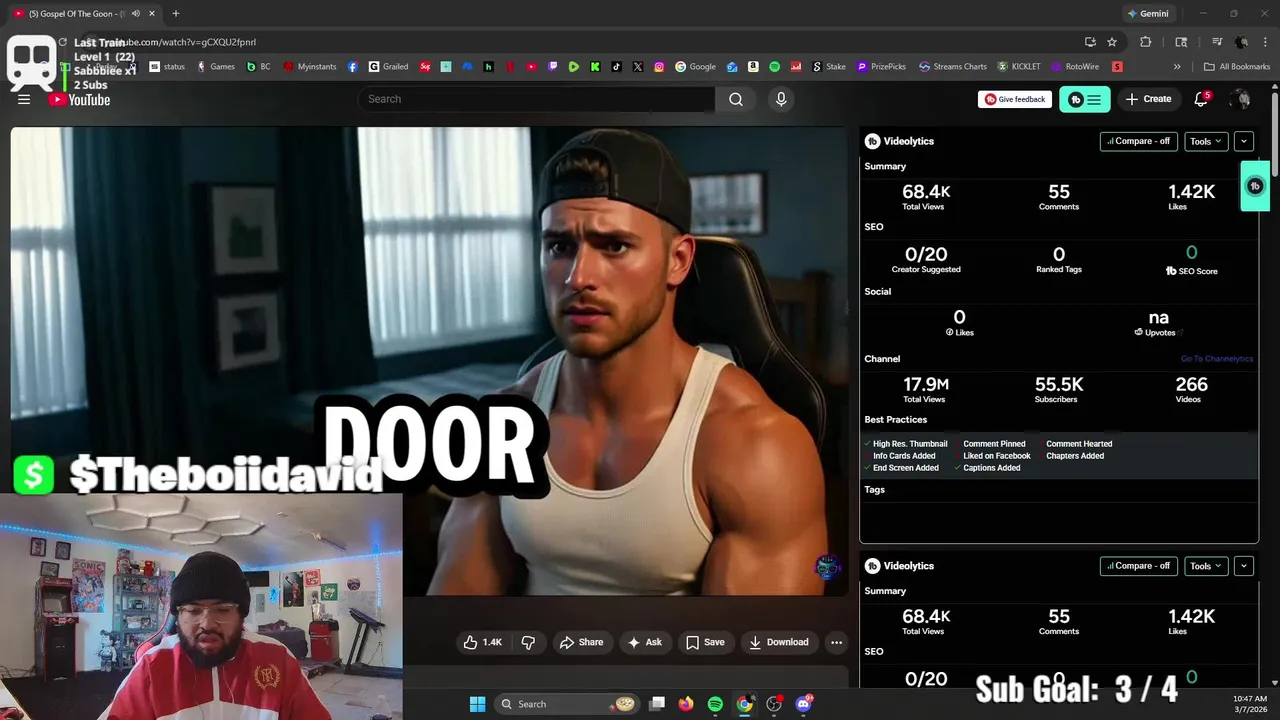Open the Grailed bookmark
Viewport: 1280px width, 720px height.
tap(388, 67)
